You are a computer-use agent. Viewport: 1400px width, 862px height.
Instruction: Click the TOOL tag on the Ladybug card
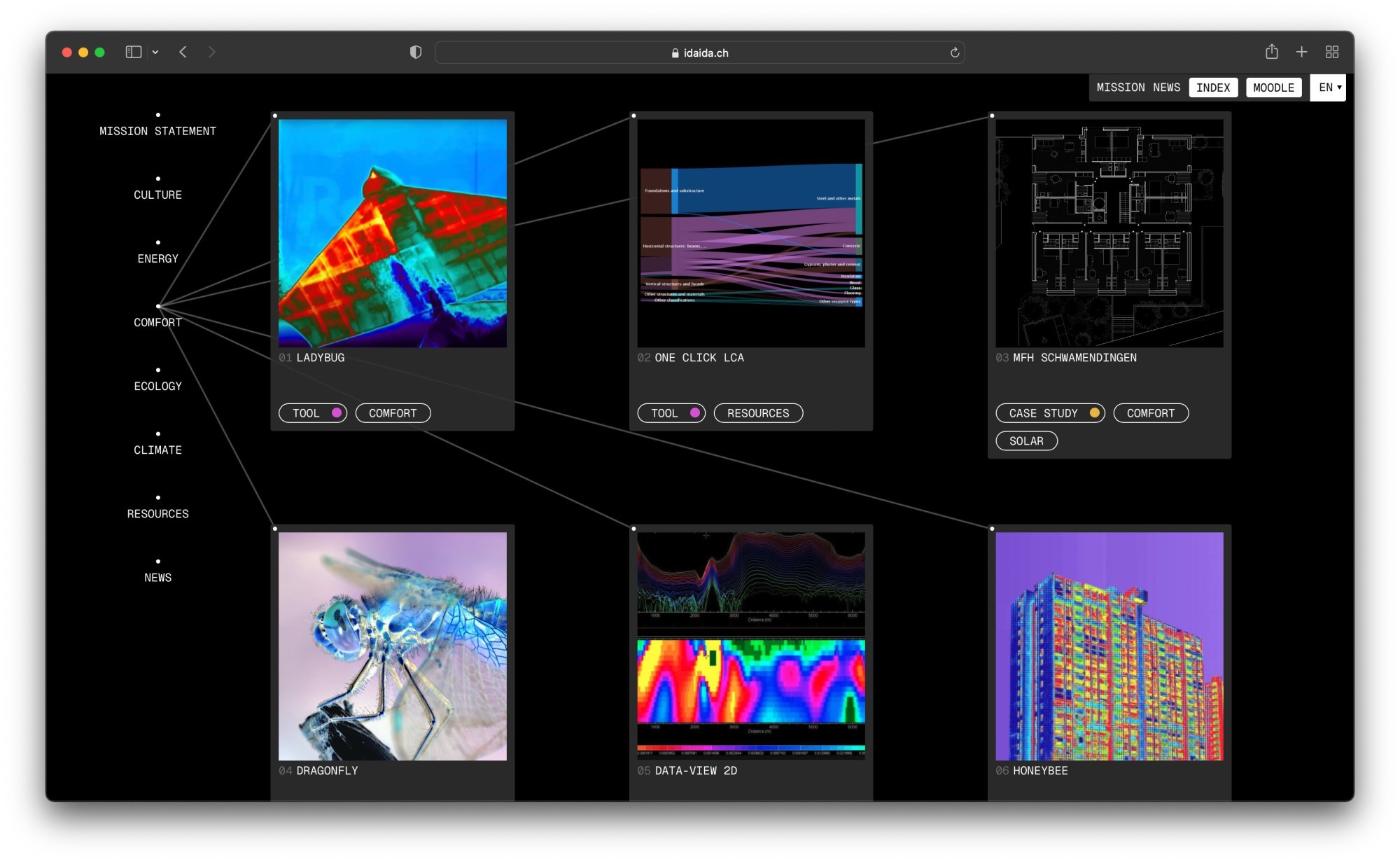click(x=313, y=413)
